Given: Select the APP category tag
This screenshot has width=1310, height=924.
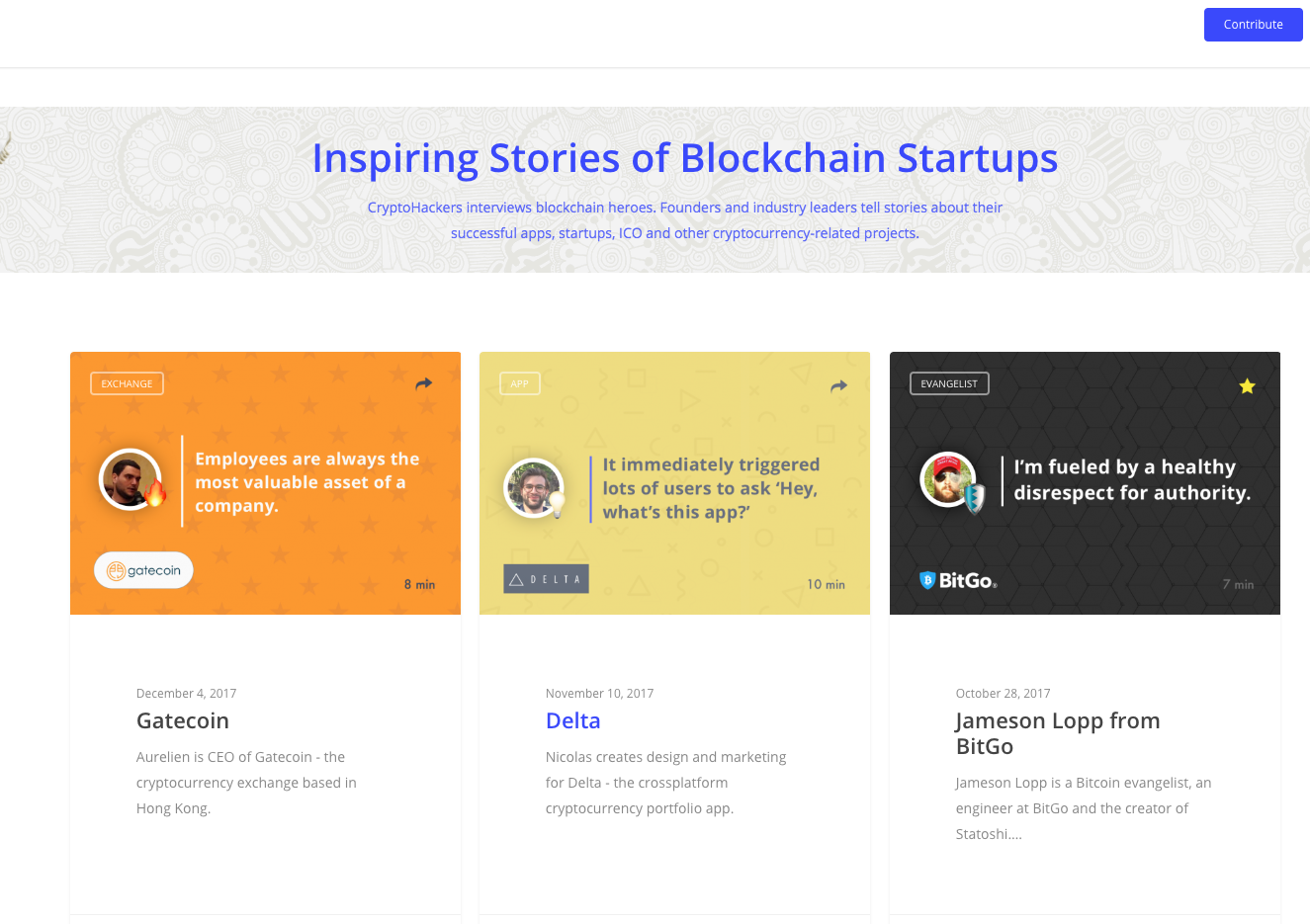Looking at the screenshot, I should click(x=520, y=383).
